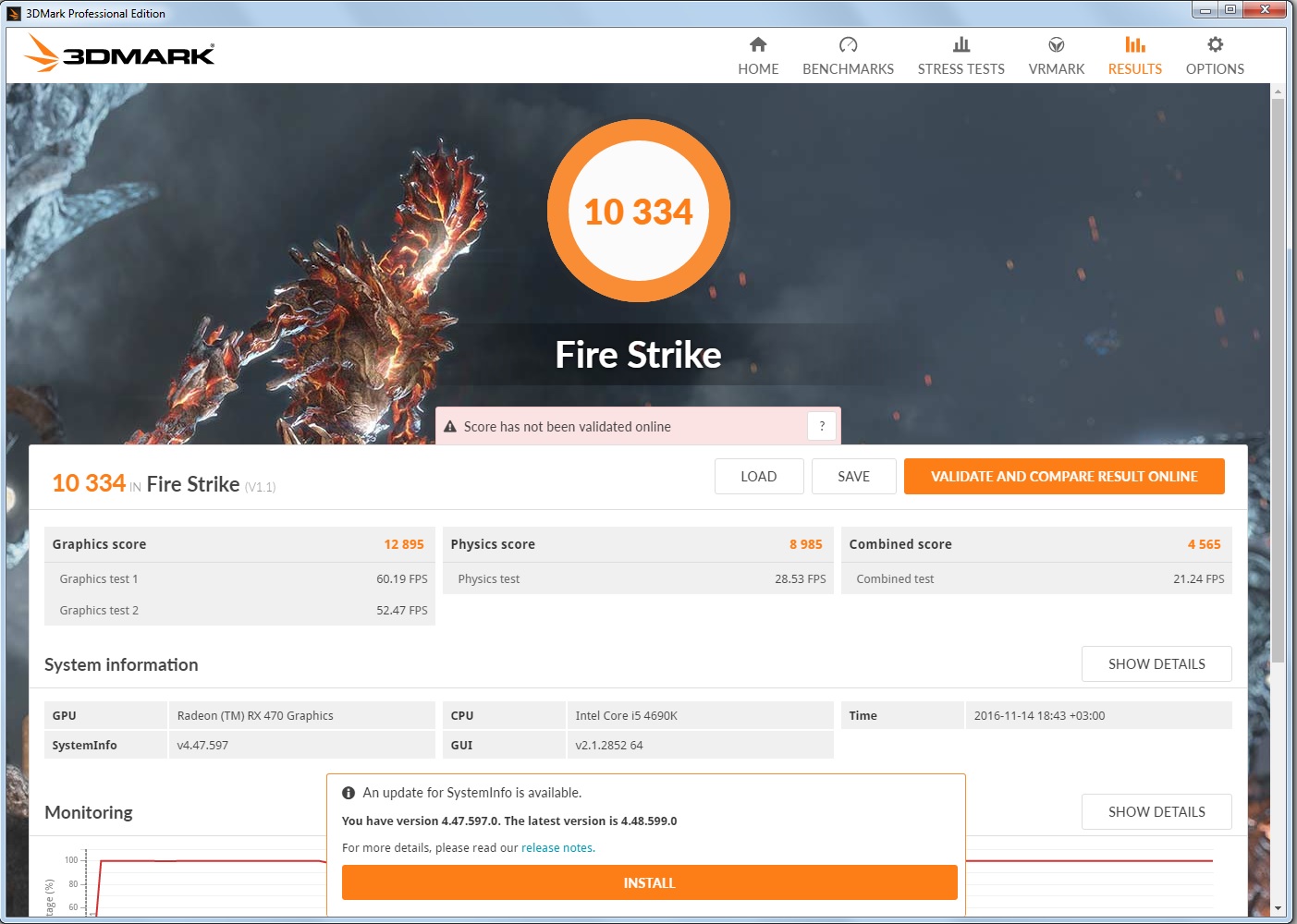This screenshot has height=924, width=1297.
Task: Click the Options gear icon
Action: tap(1215, 44)
